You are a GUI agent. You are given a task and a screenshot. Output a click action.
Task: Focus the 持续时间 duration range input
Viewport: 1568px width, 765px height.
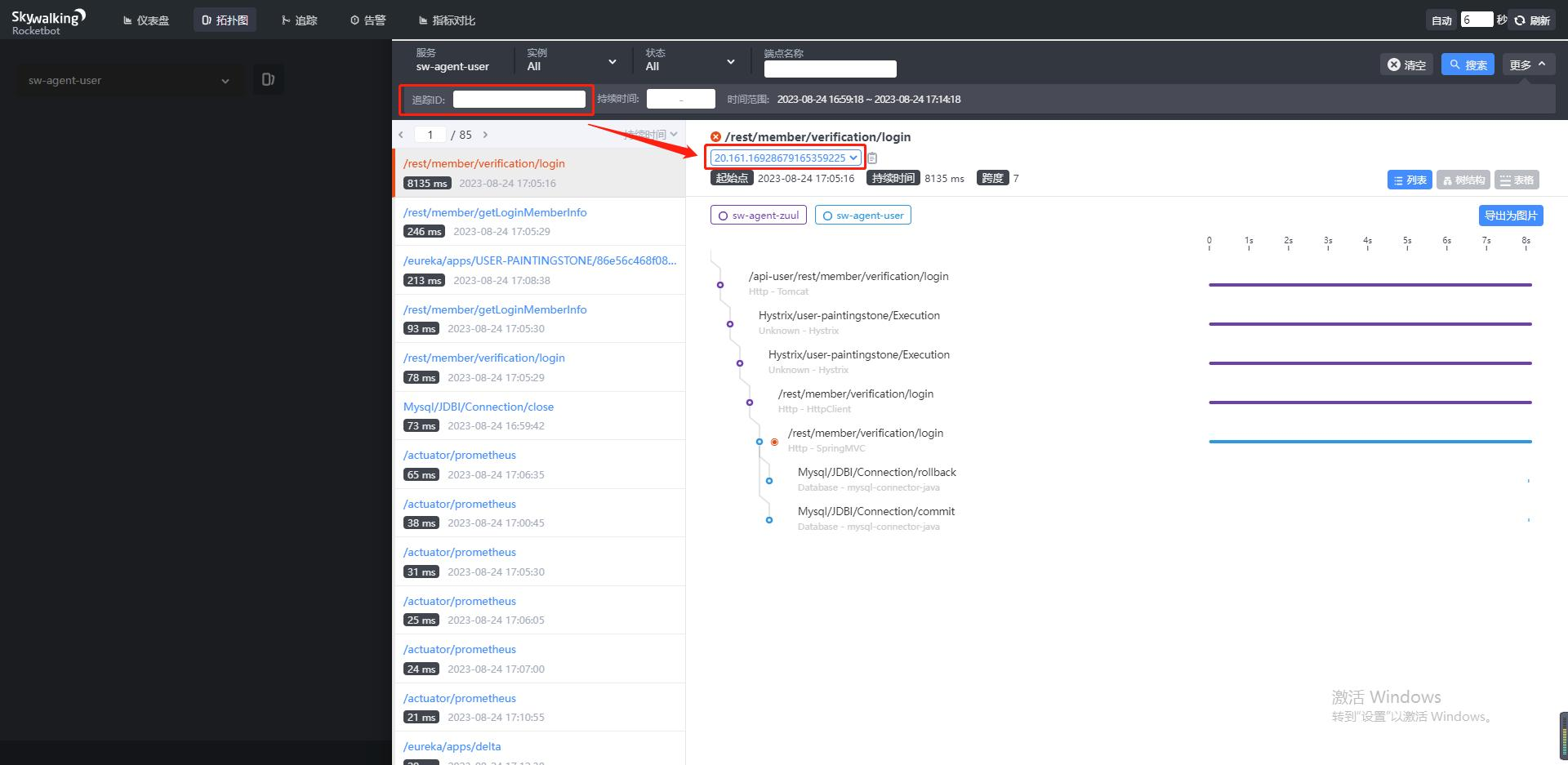[681, 99]
